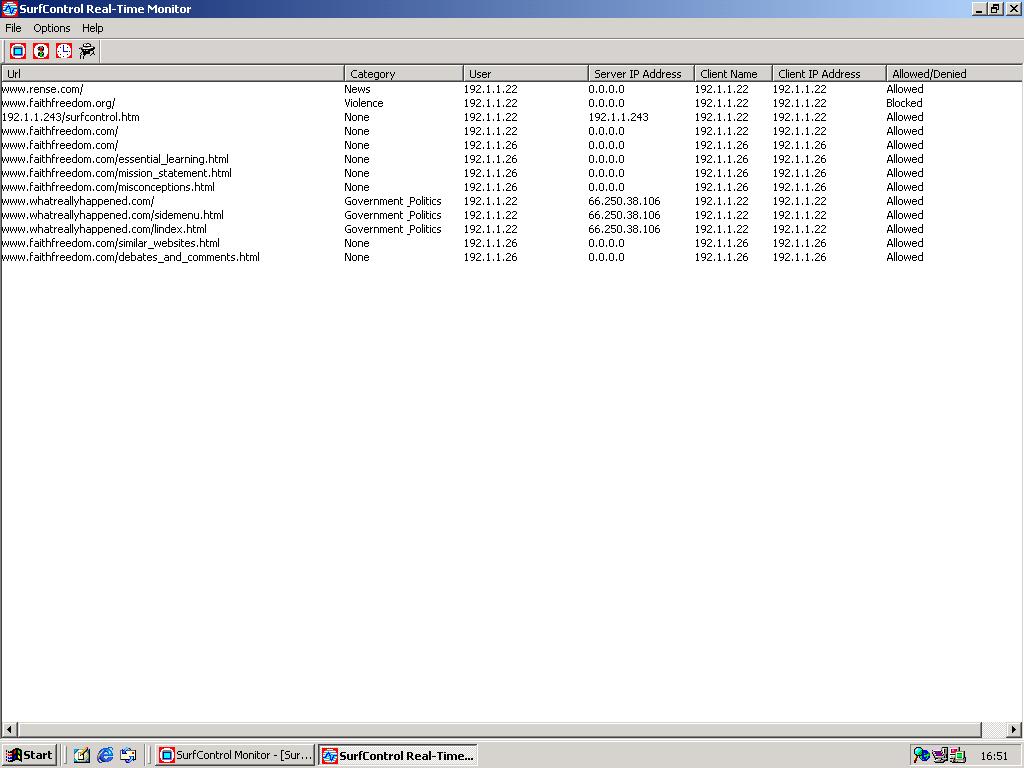Open the Options menu
This screenshot has width=1024, height=768.
[x=52, y=28]
